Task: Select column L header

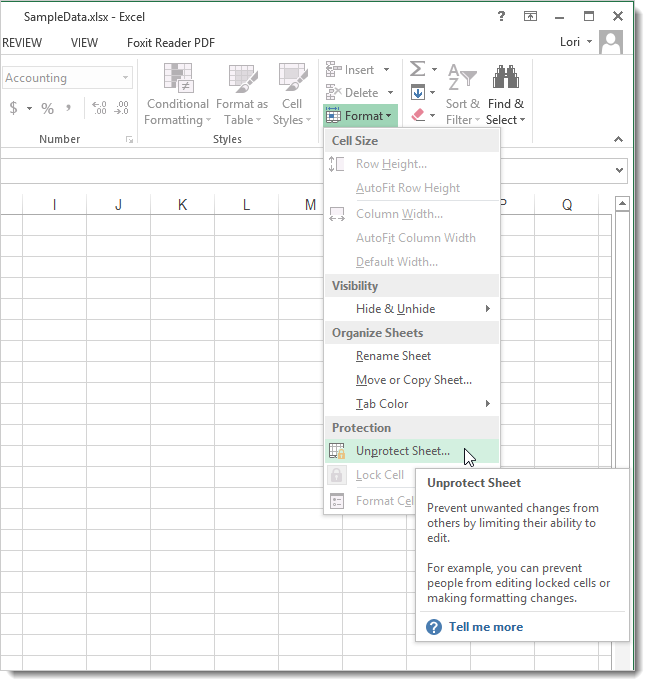Action: tap(246, 204)
